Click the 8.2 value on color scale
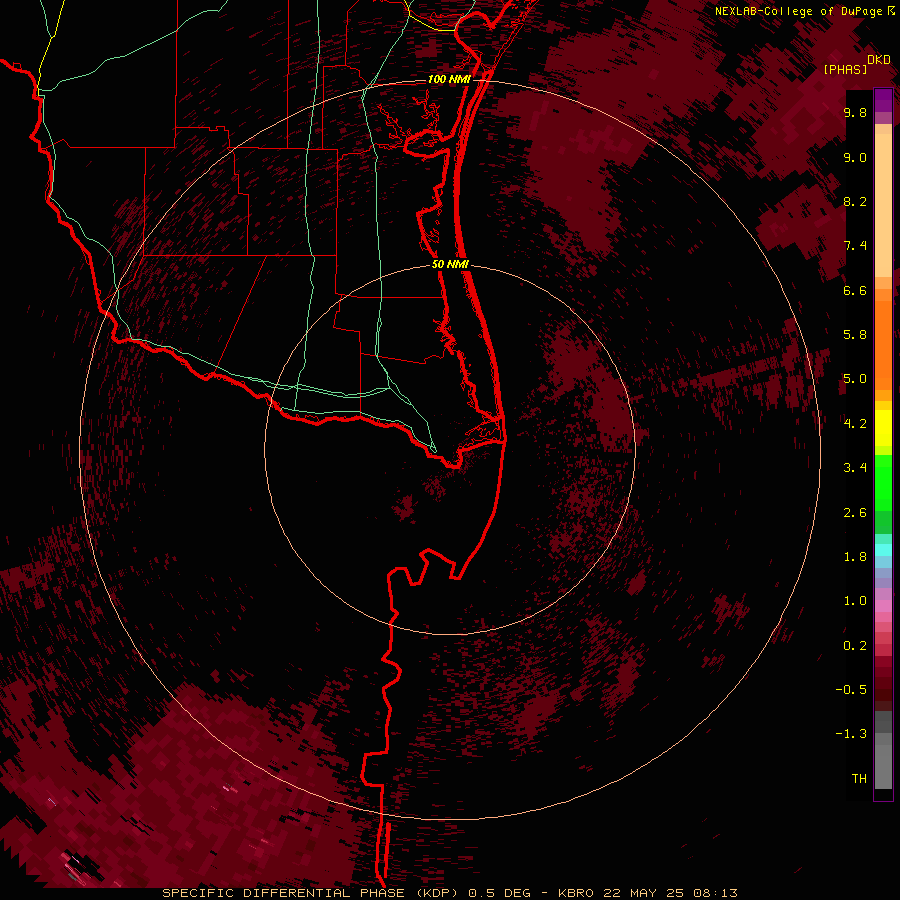This screenshot has height=900, width=900. click(855, 201)
